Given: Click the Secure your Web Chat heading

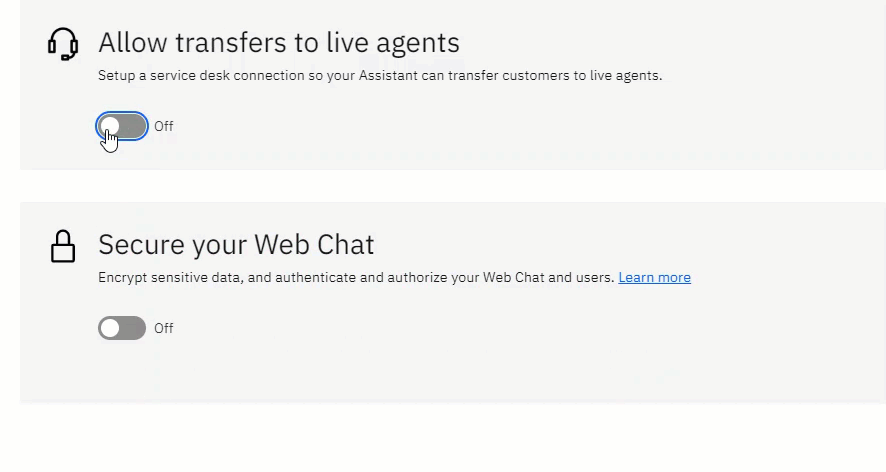Looking at the screenshot, I should [x=236, y=245].
